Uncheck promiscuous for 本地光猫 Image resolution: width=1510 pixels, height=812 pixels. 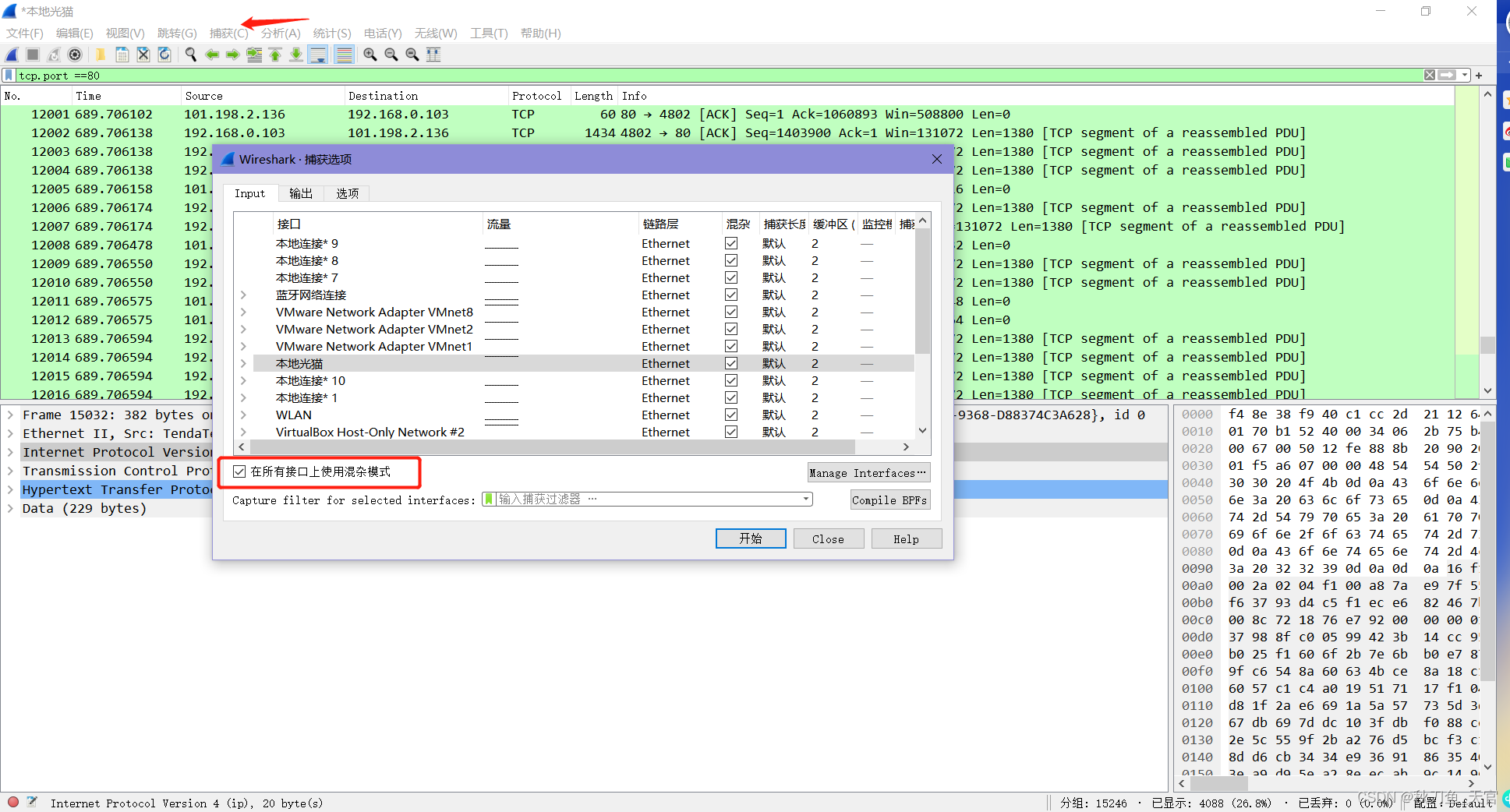click(731, 363)
